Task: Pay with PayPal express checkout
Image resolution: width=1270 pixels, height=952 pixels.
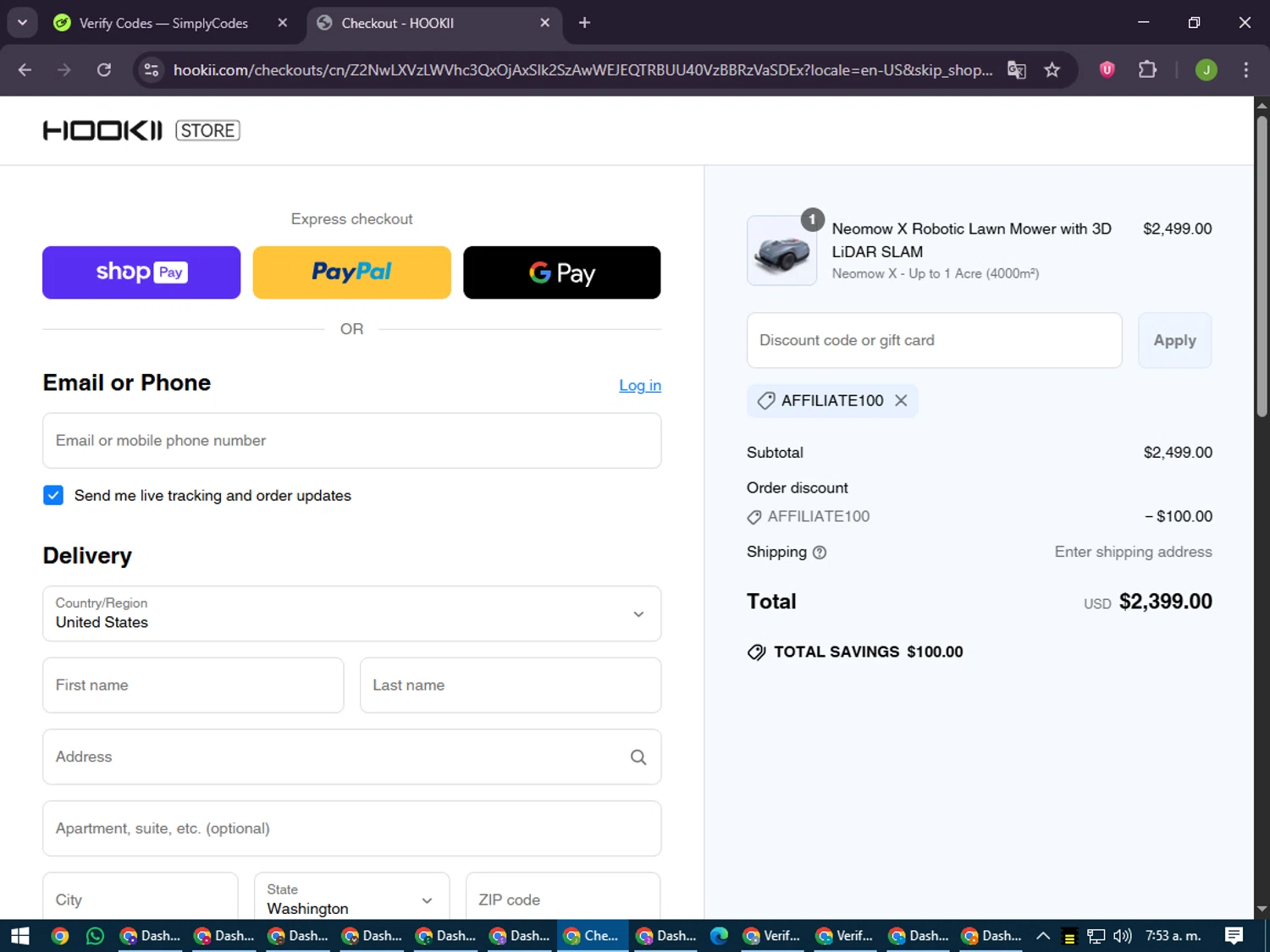Action: coord(352,272)
